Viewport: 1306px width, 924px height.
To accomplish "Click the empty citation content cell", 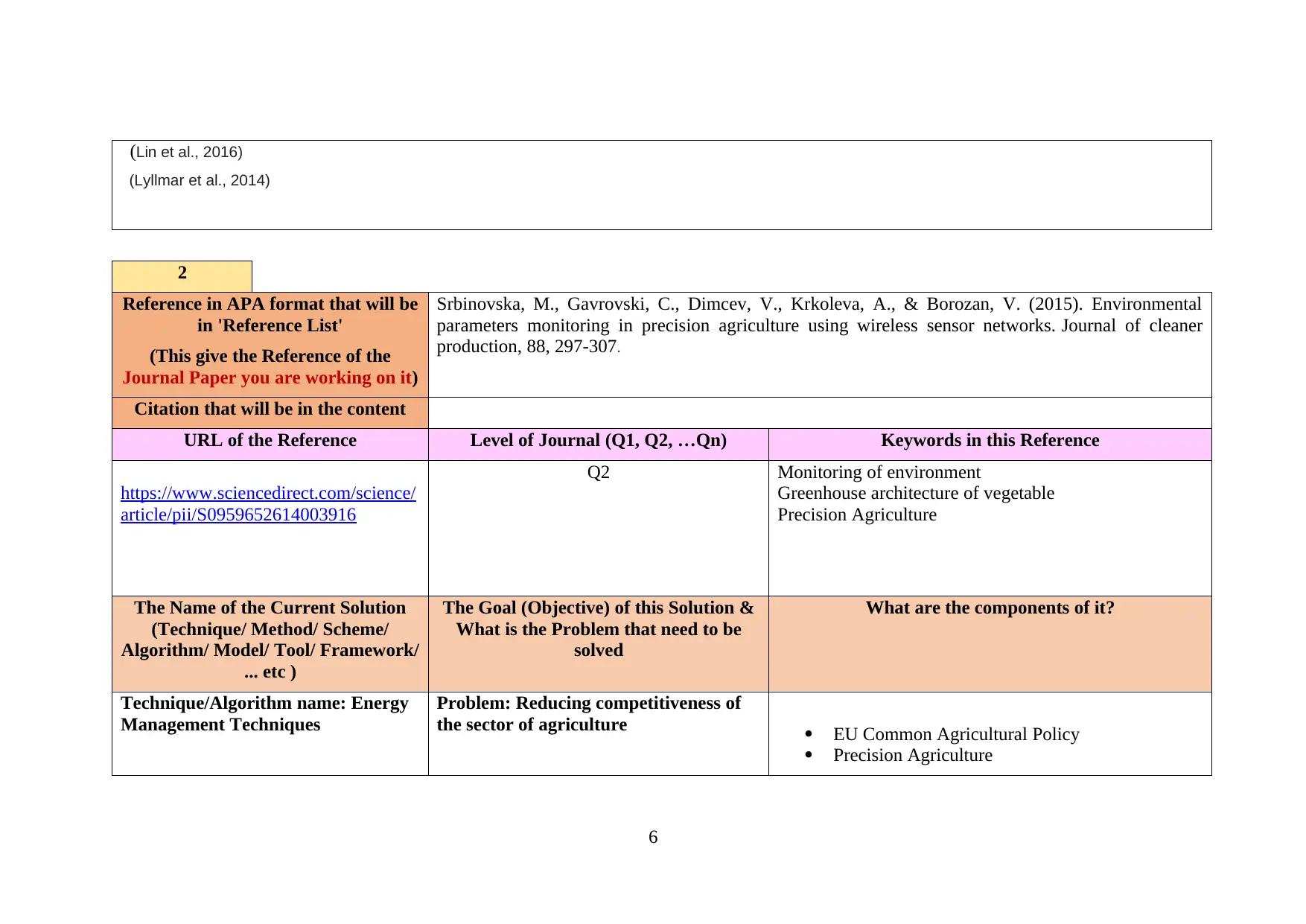I will tap(820, 412).
